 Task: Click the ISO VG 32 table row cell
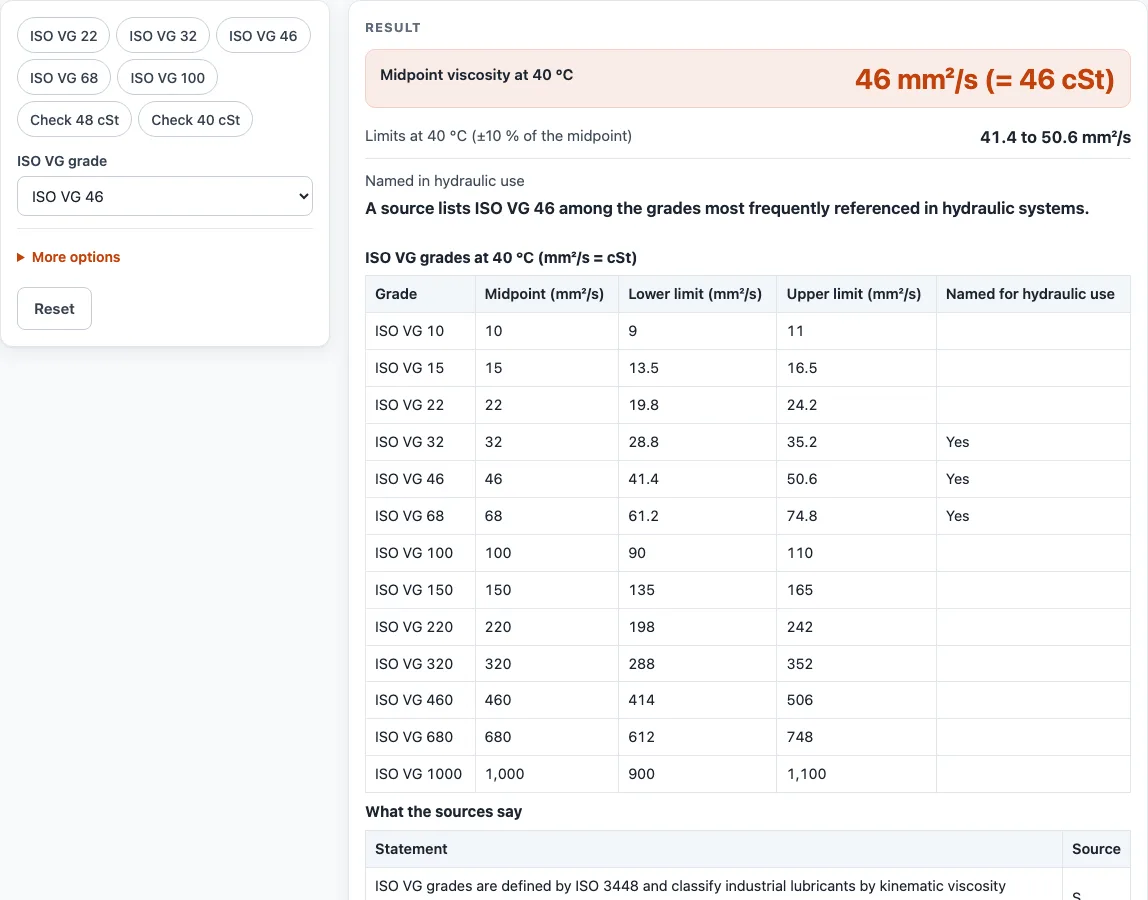point(420,442)
